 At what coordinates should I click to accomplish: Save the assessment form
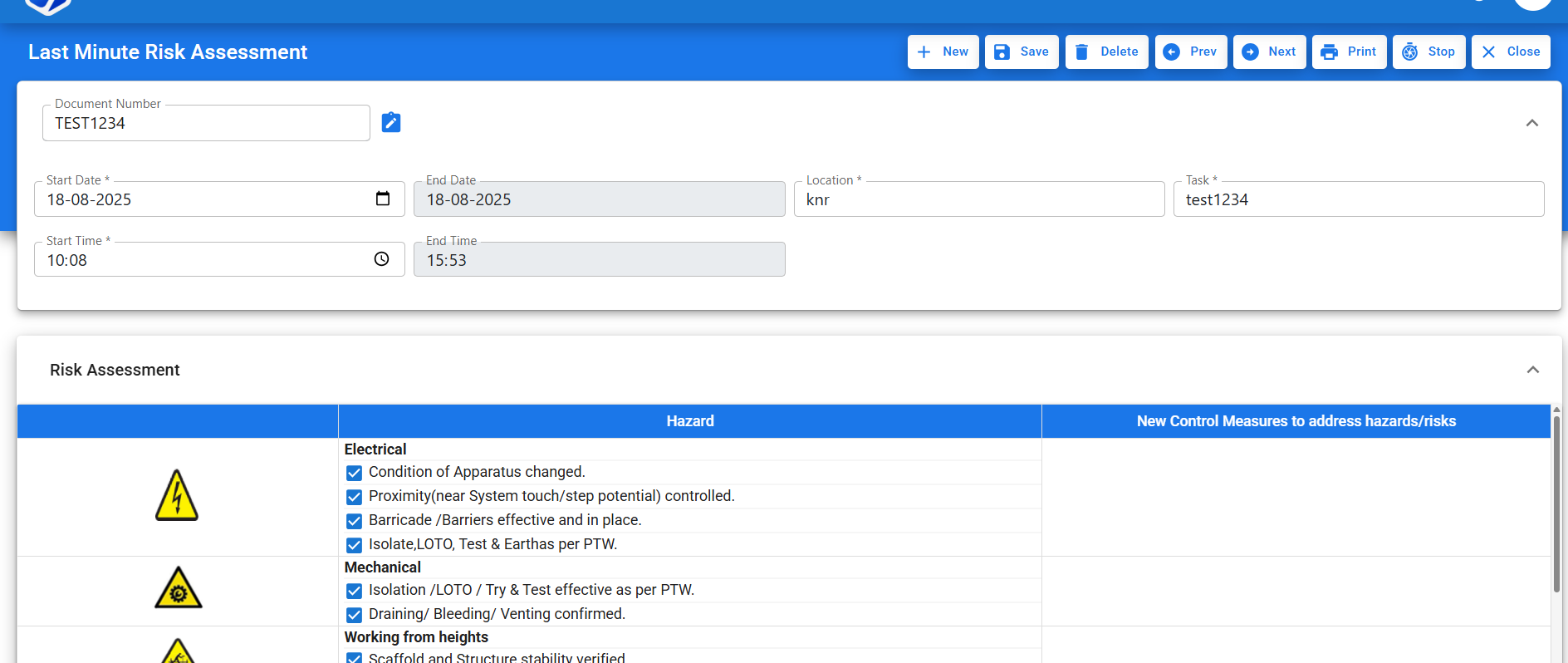1022,52
